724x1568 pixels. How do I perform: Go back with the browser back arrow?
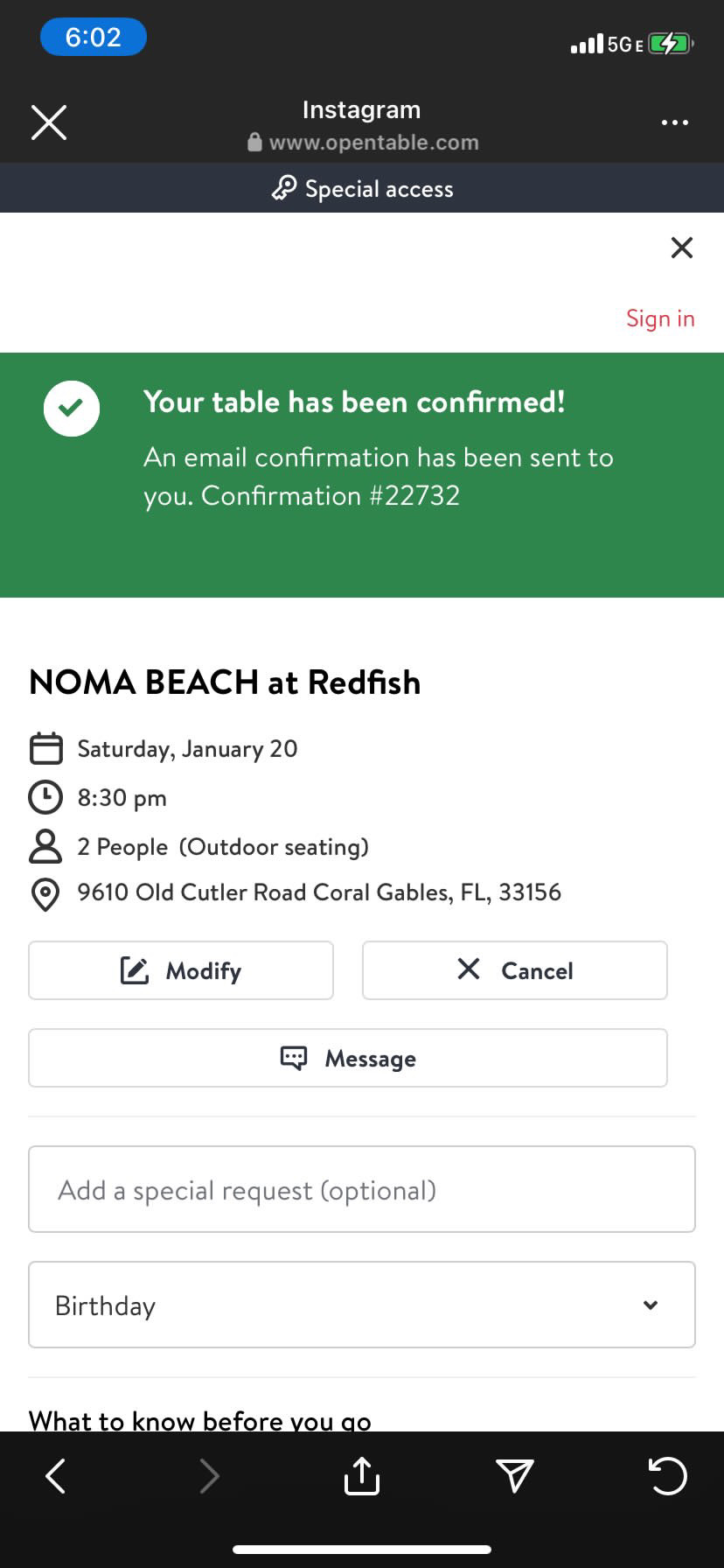pyautogui.click(x=55, y=1476)
